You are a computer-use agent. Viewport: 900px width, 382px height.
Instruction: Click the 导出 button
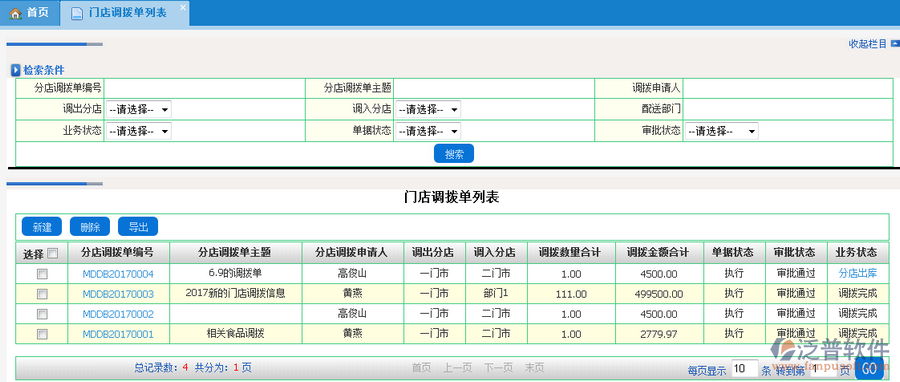click(138, 227)
